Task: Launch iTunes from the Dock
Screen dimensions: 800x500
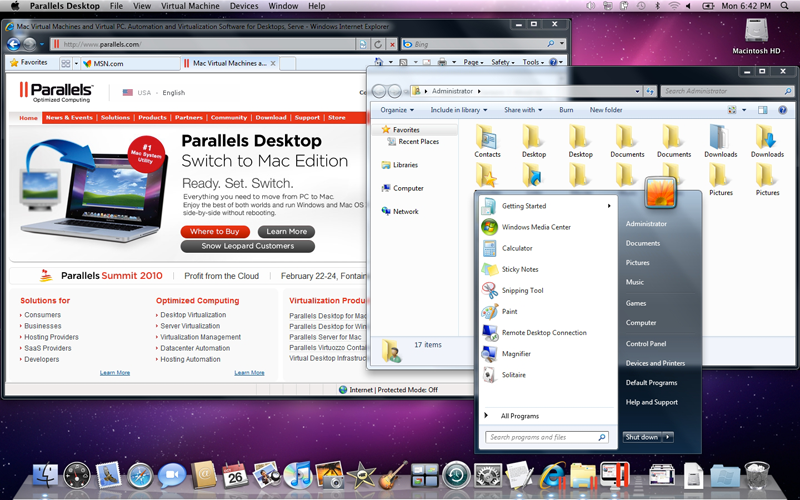Action: (x=297, y=476)
